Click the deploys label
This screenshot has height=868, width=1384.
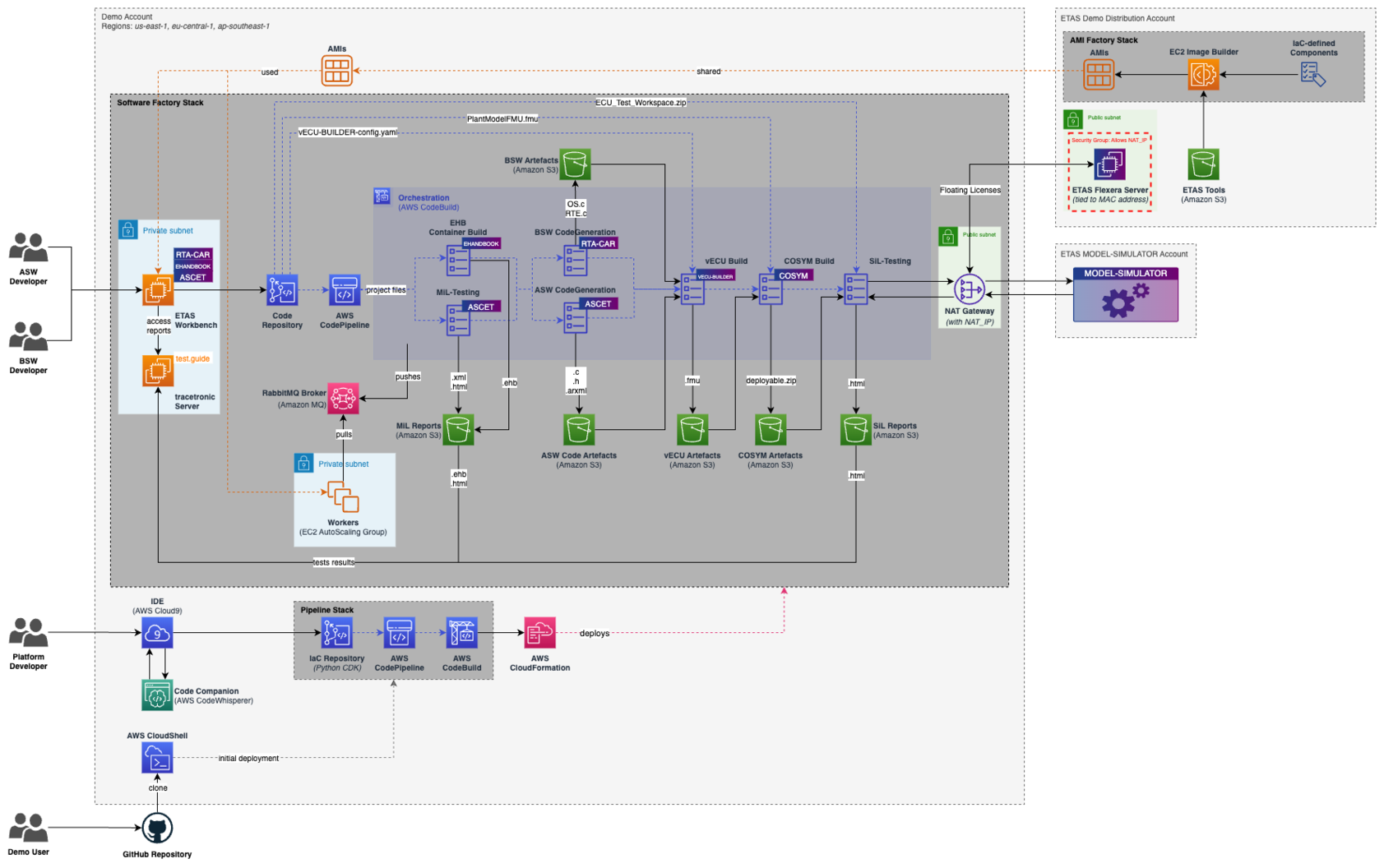(595, 633)
